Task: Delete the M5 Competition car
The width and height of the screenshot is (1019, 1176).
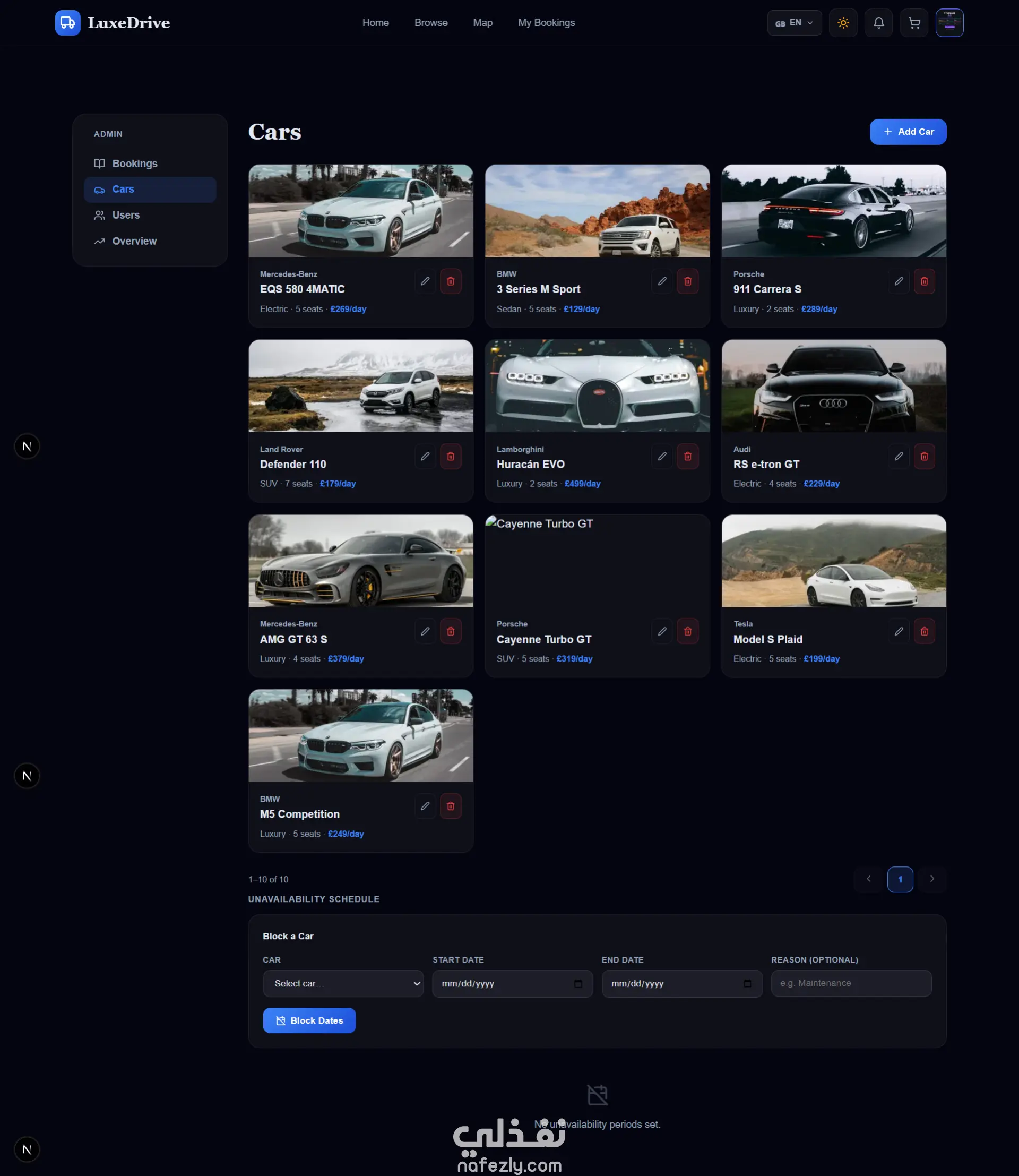Action: 451,806
